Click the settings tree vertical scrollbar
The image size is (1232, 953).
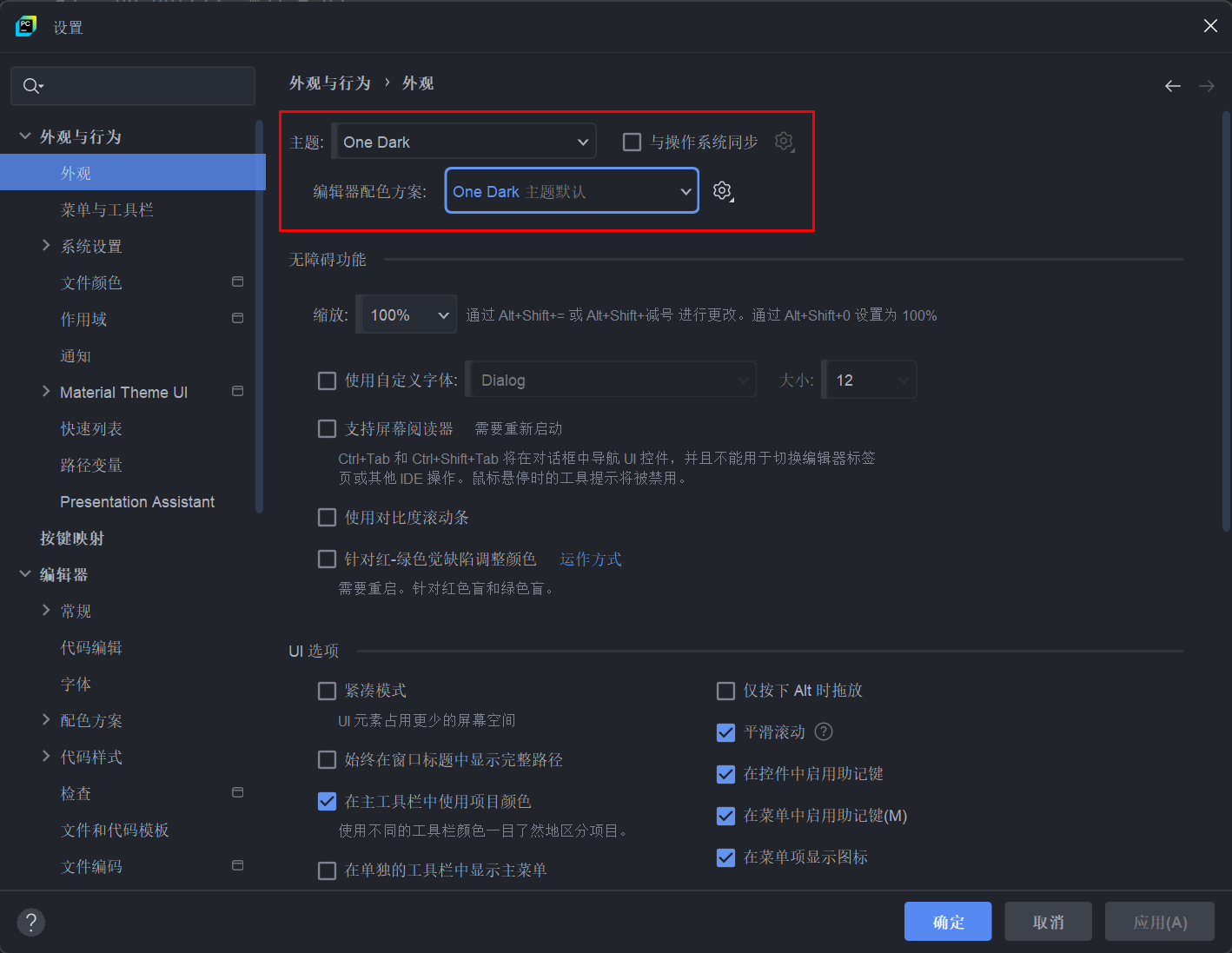259,317
